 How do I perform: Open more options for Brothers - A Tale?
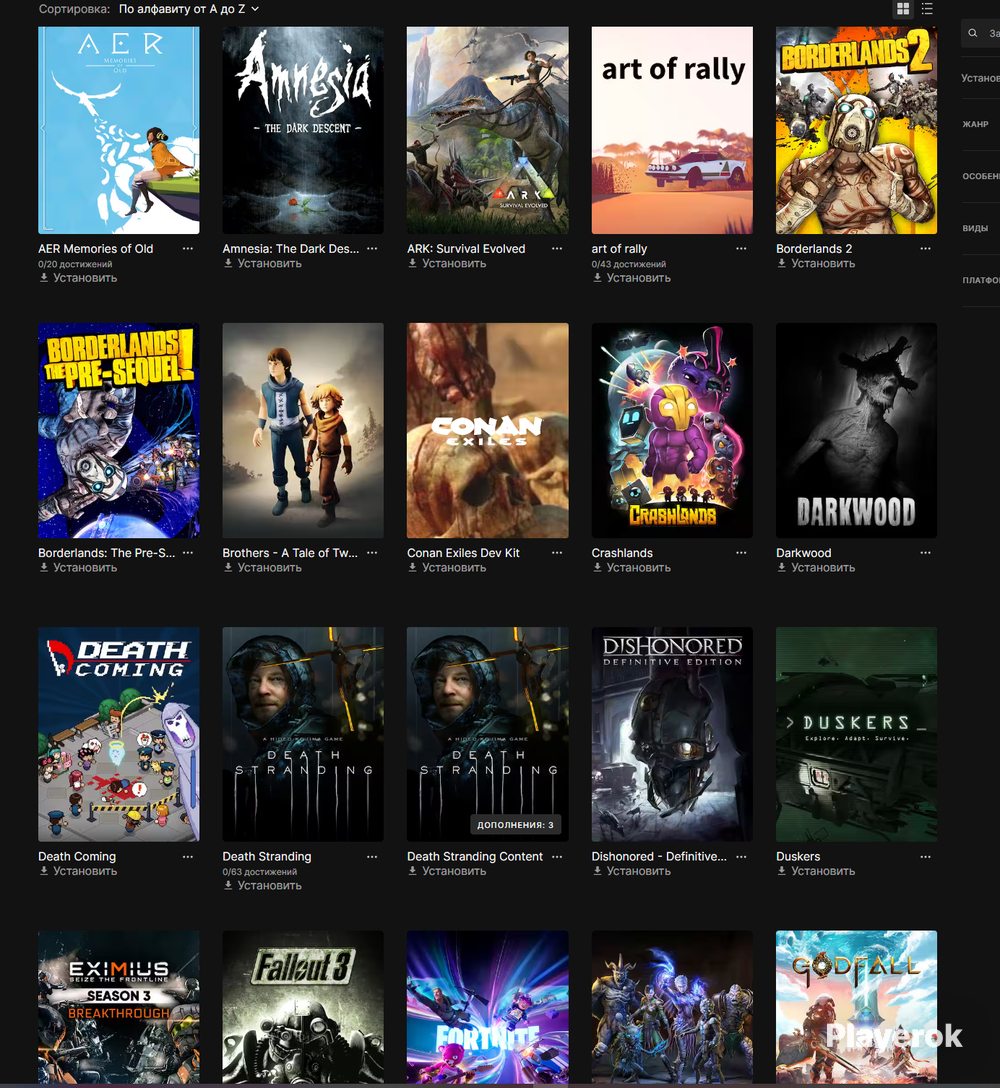click(372, 553)
